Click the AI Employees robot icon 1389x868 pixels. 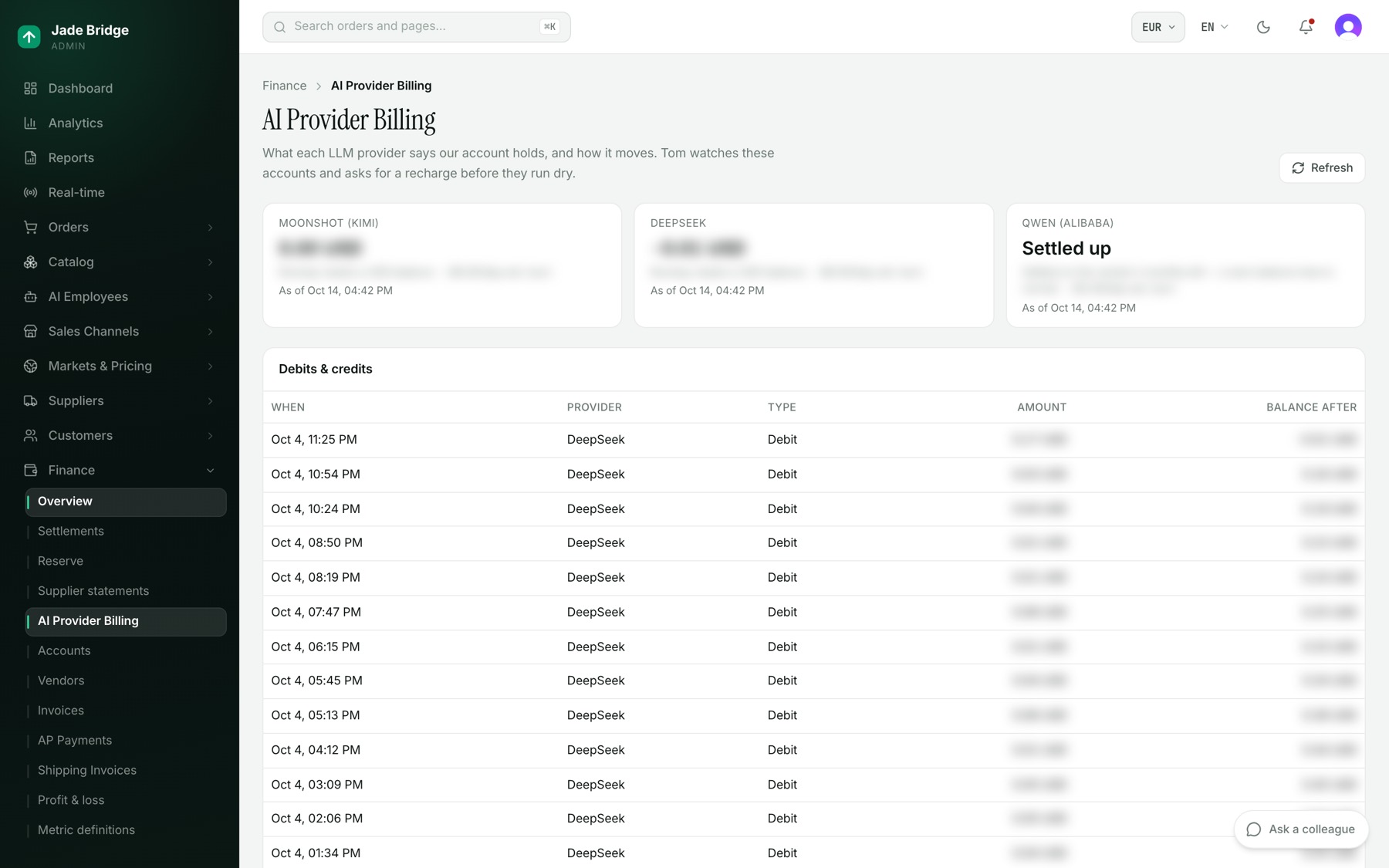30,296
